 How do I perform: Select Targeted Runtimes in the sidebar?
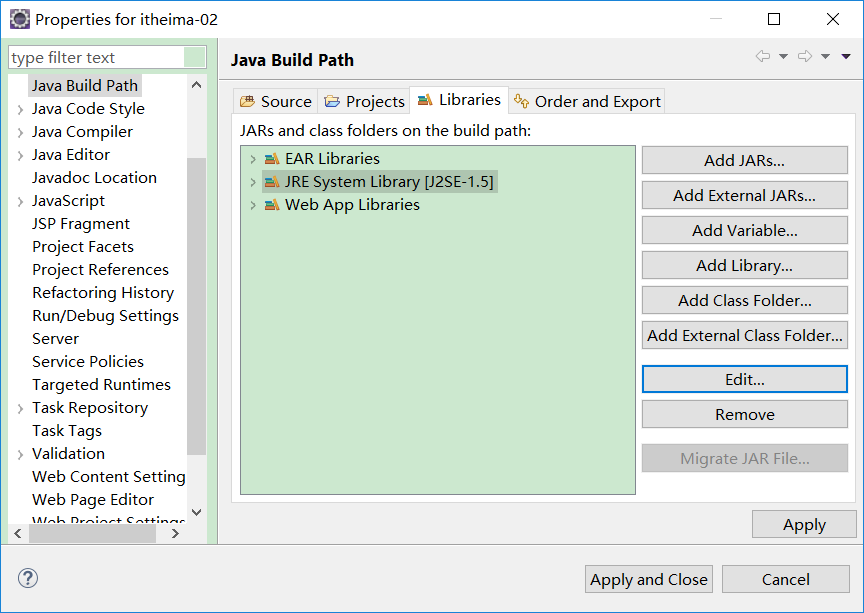coord(101,385)
